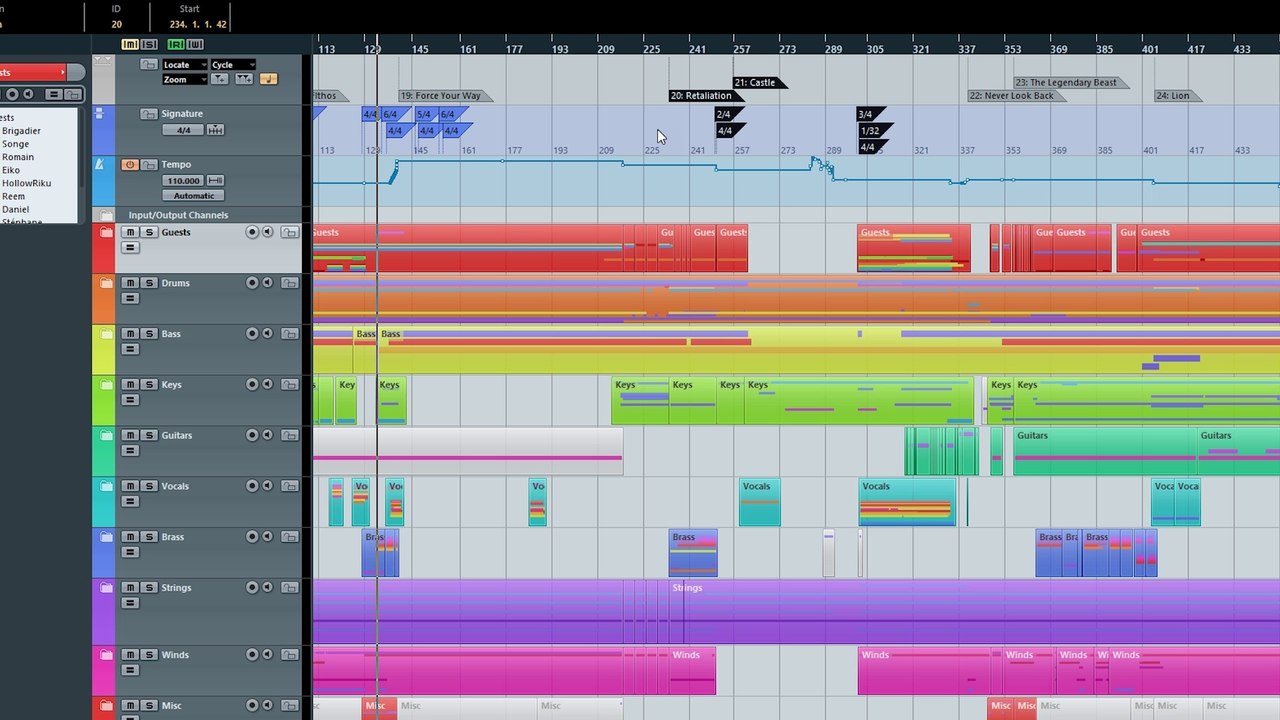The width and height of the screenshot is (1280, 720).
Task: Select marker 24: Lion
Action: tap(1177, 96)
